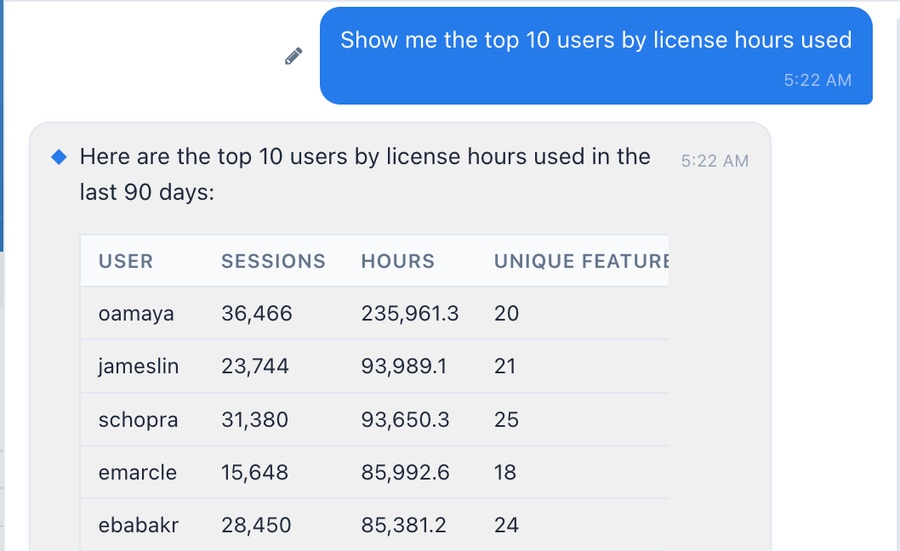900x551 pixels.
Task: Click unique features value 18 for emarcle
Action: coord(505,472)
